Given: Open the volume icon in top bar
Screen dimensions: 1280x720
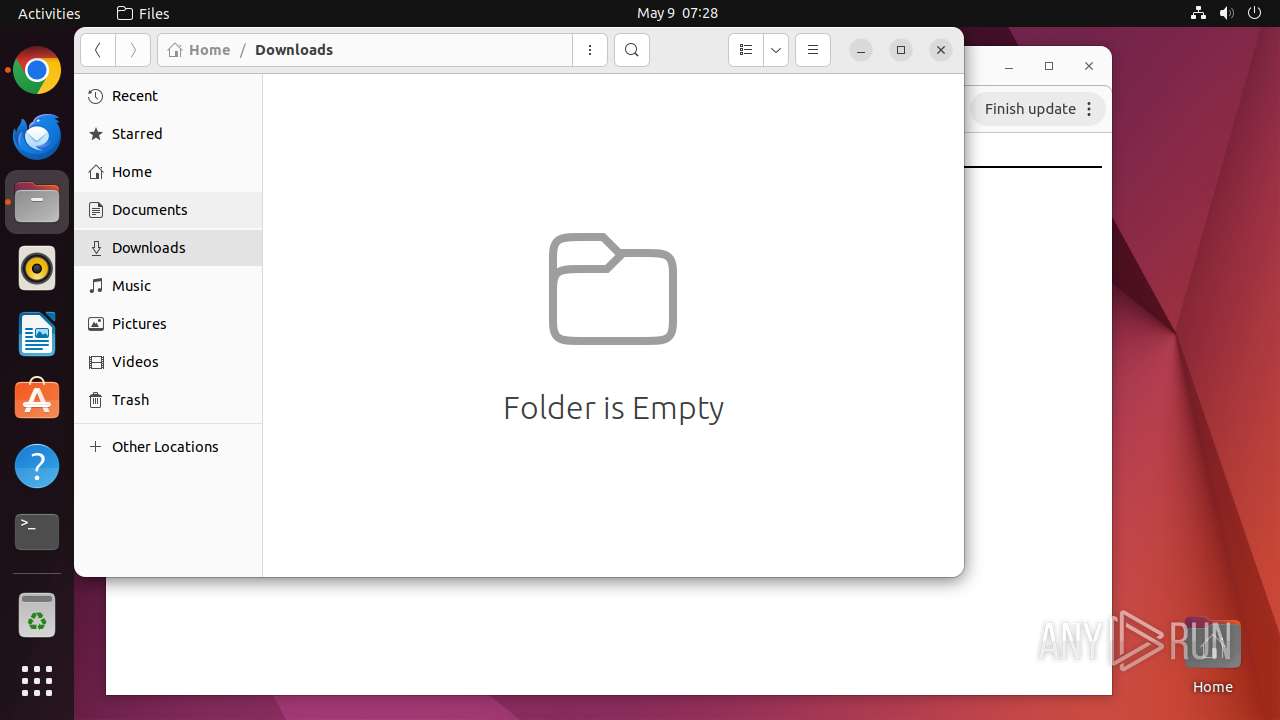Looking at the screenshot, I should point(1227,13).
